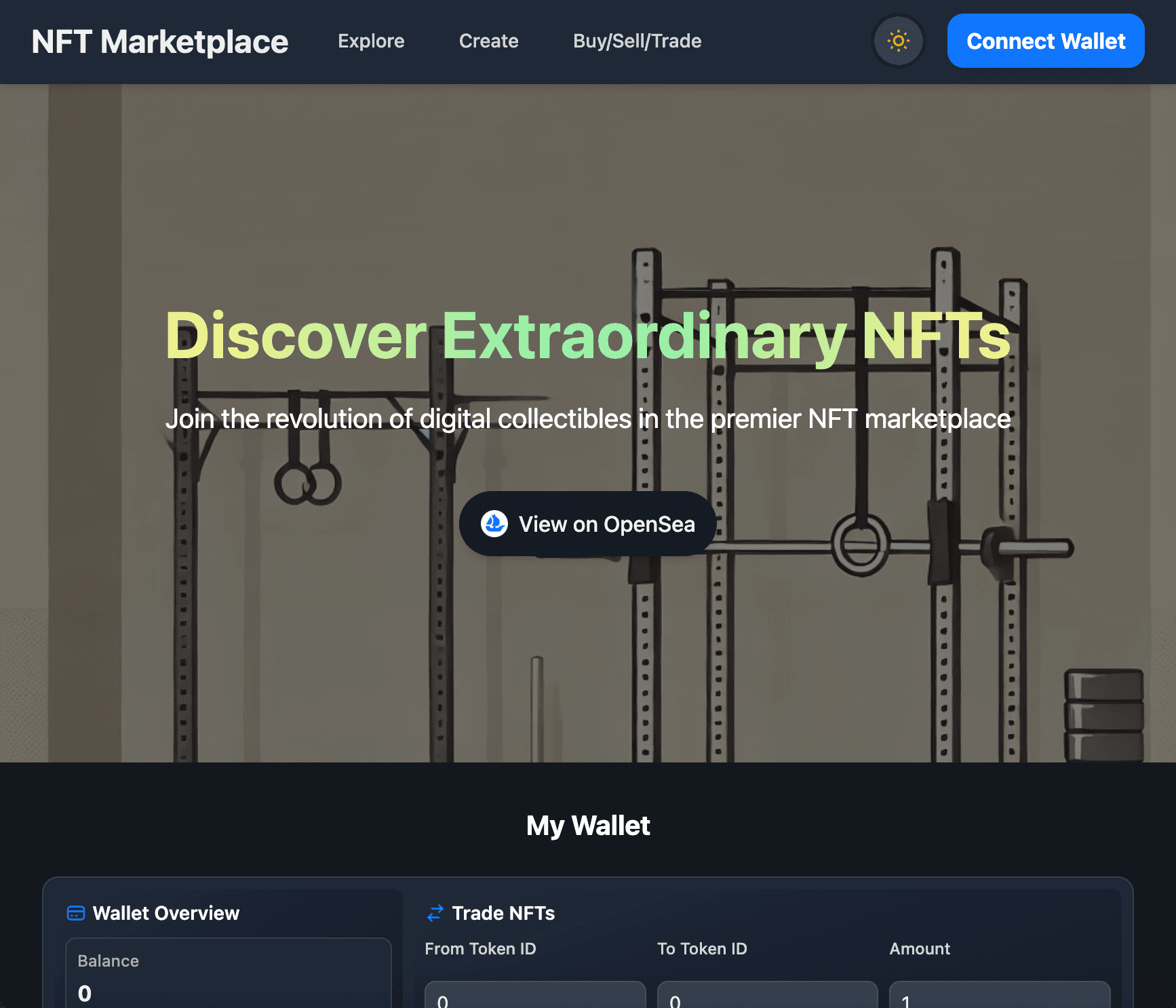This screenshot has height=1008, width=1176.
Task: Click the swap arrows icon next to Trade NFTs
Action: pos(434,913)
